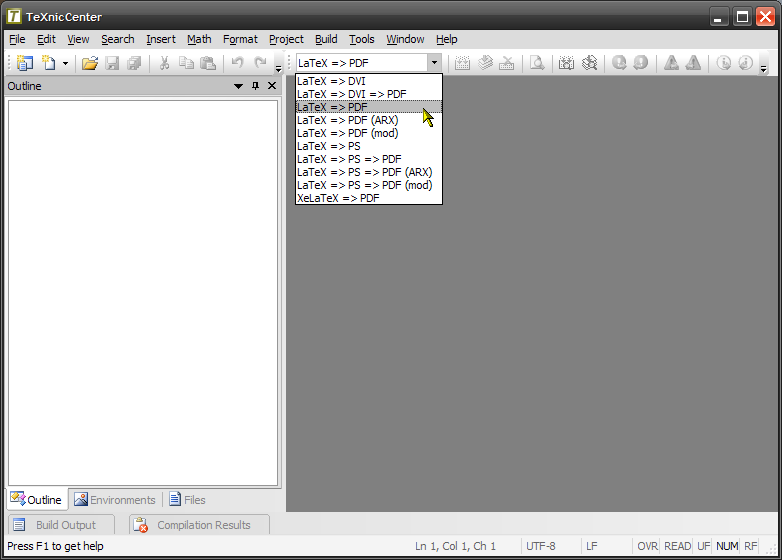Click the Next Error icon
Screen dimensions: 782x560
pyautogui.click(x=619, y=63)
